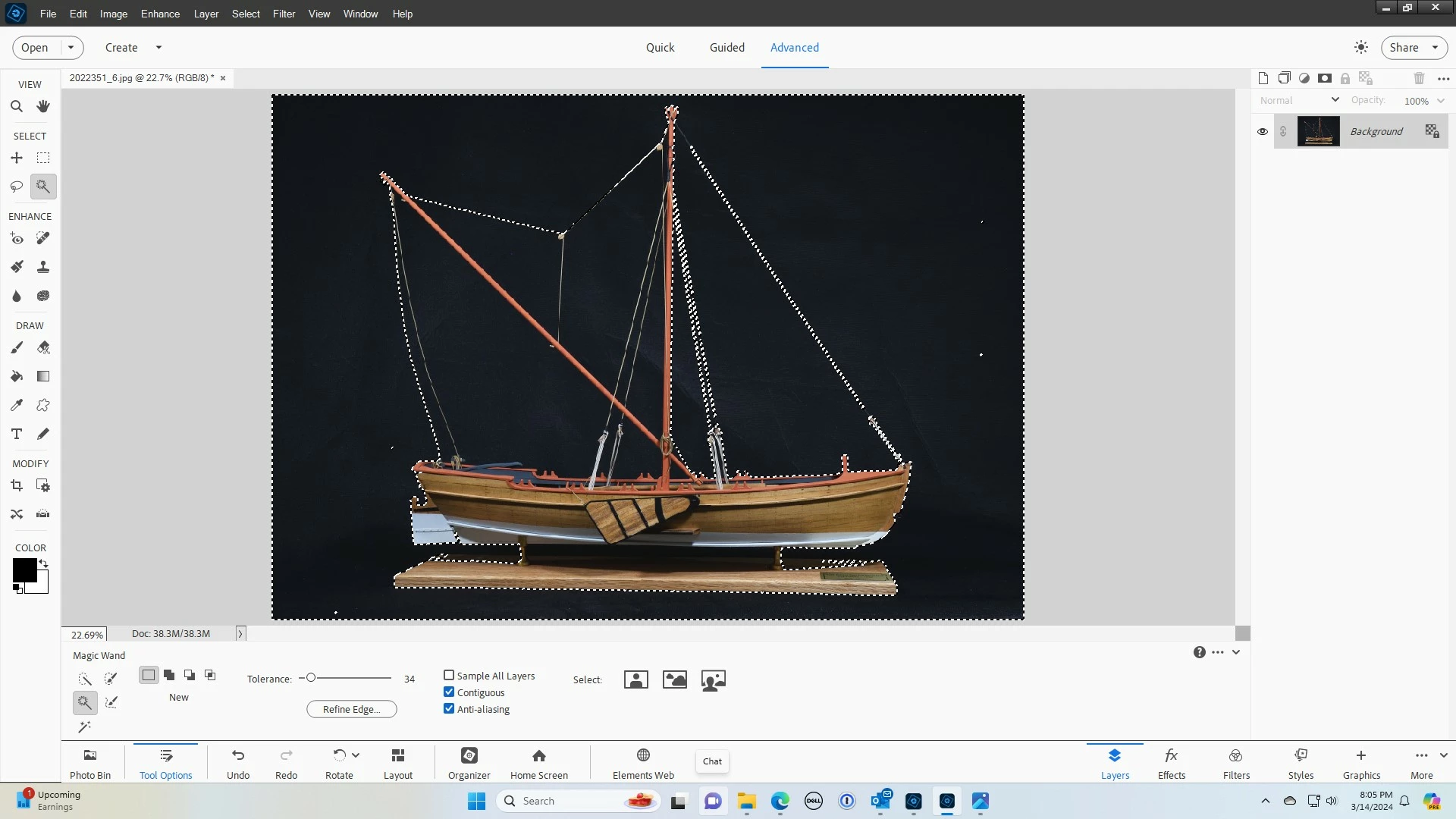Open the Normal blend mode dropdown
The height and width of the screenshot is (819, 1456).
(x=1299, y=100)
